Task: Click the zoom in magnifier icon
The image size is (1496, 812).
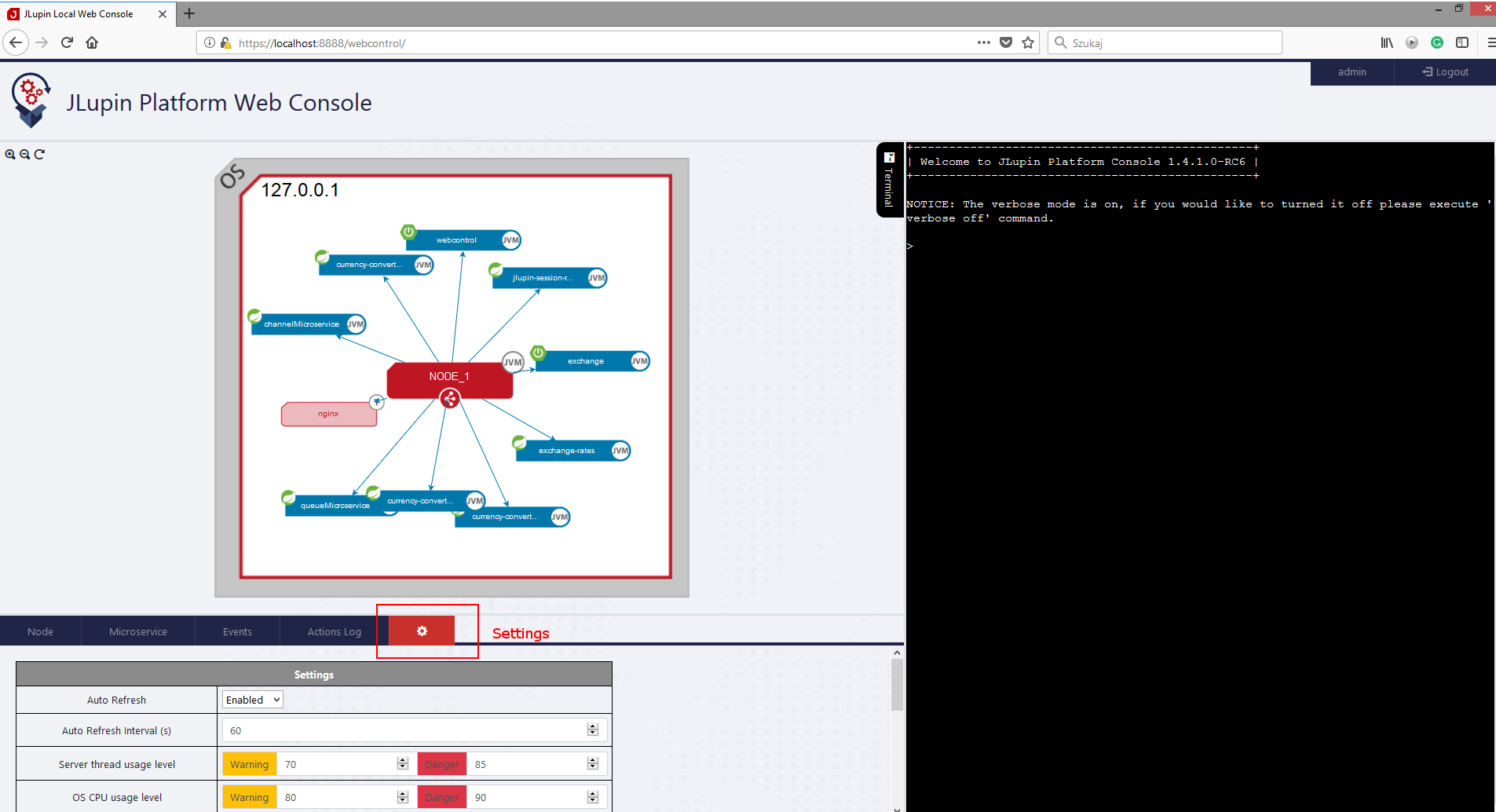Action: [10, 155]
